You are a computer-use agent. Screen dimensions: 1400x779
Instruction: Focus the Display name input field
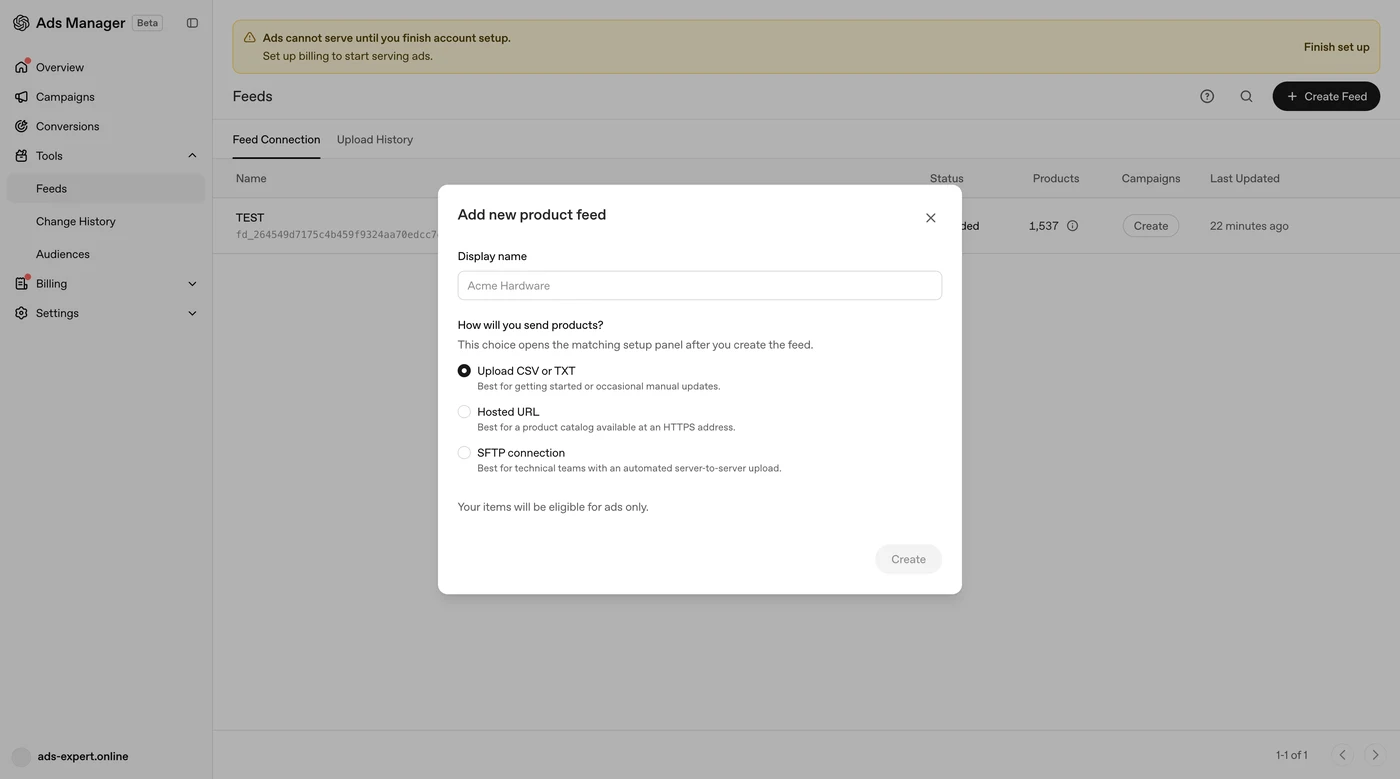700,285
